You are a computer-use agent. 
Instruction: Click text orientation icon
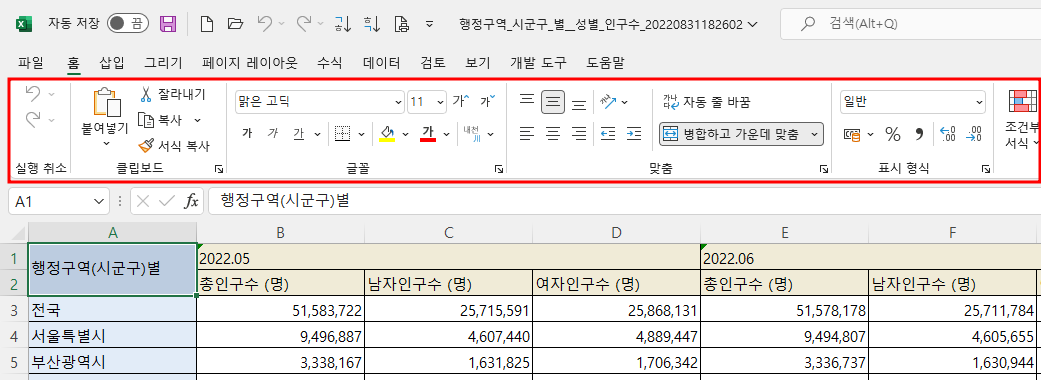[609, 102]
